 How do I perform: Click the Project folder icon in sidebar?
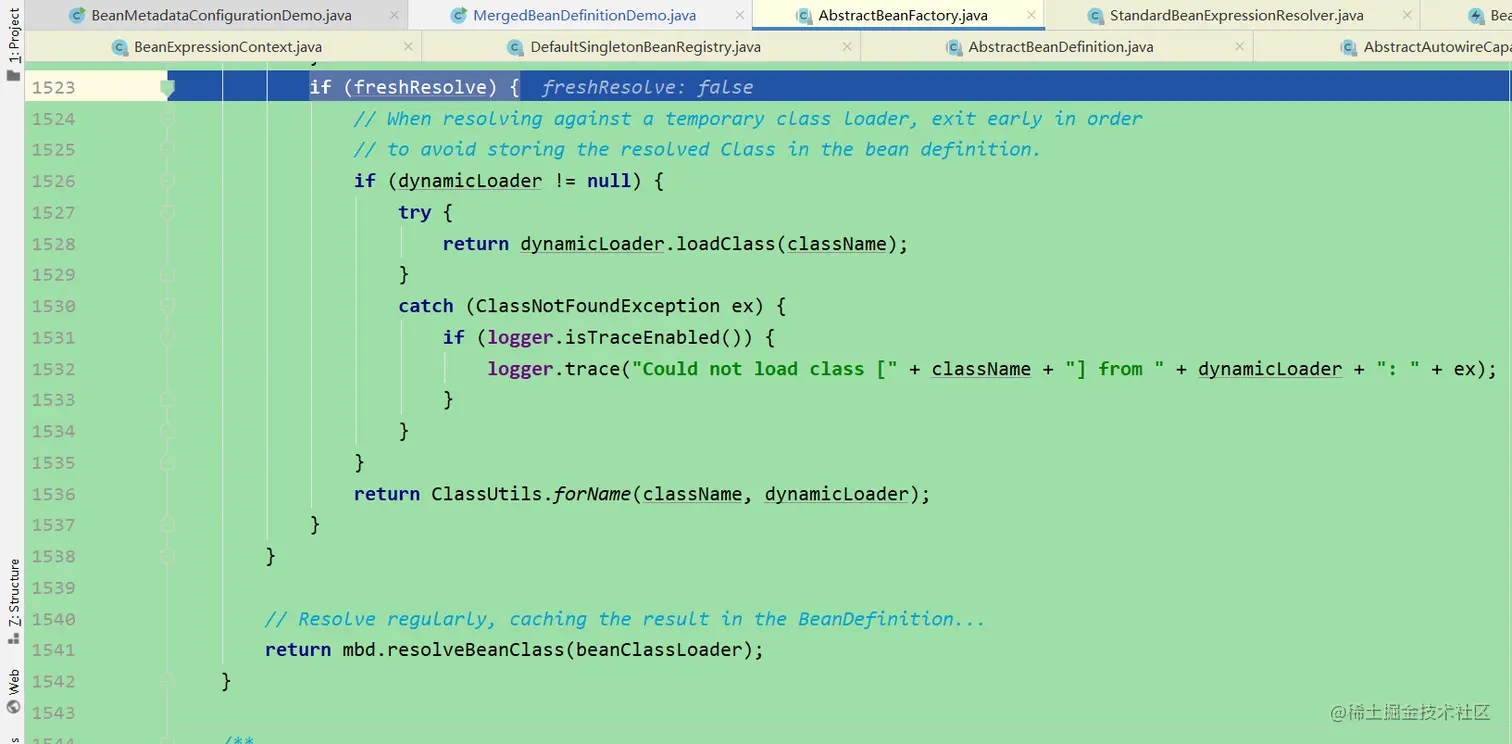point(13,76)
